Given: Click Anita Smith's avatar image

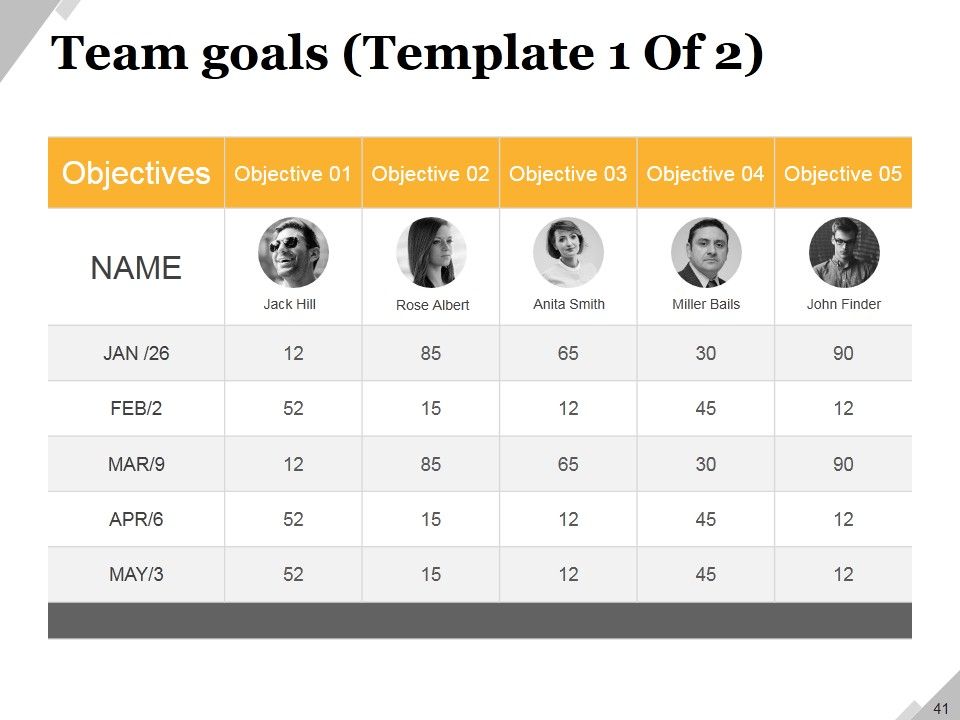Looking at the screenshot, I should point(568,252).
